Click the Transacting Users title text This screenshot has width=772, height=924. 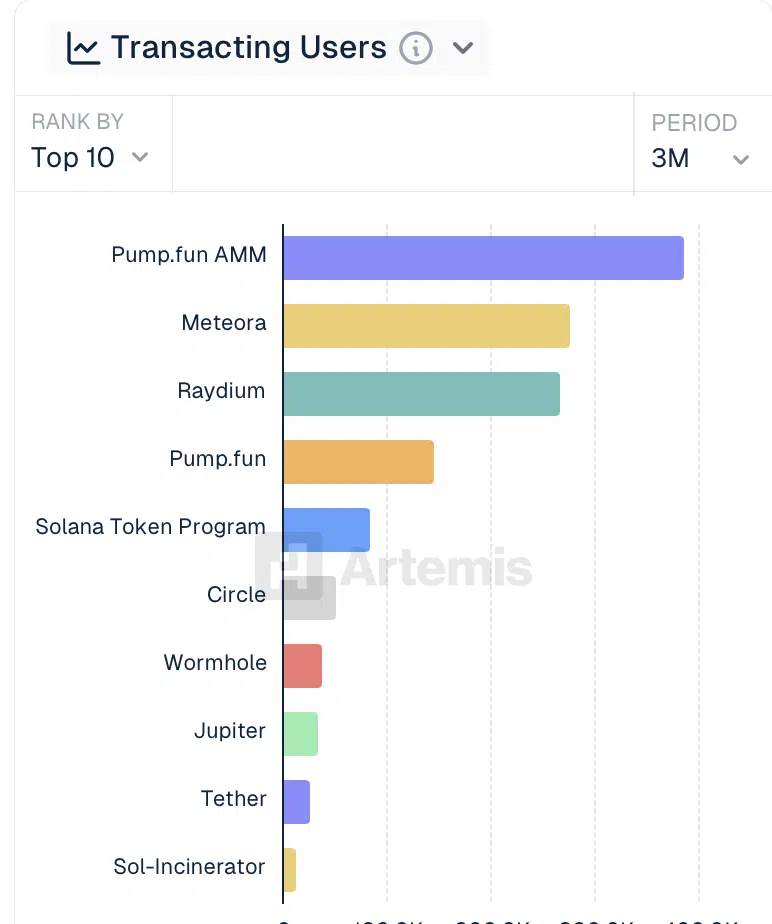248,47
